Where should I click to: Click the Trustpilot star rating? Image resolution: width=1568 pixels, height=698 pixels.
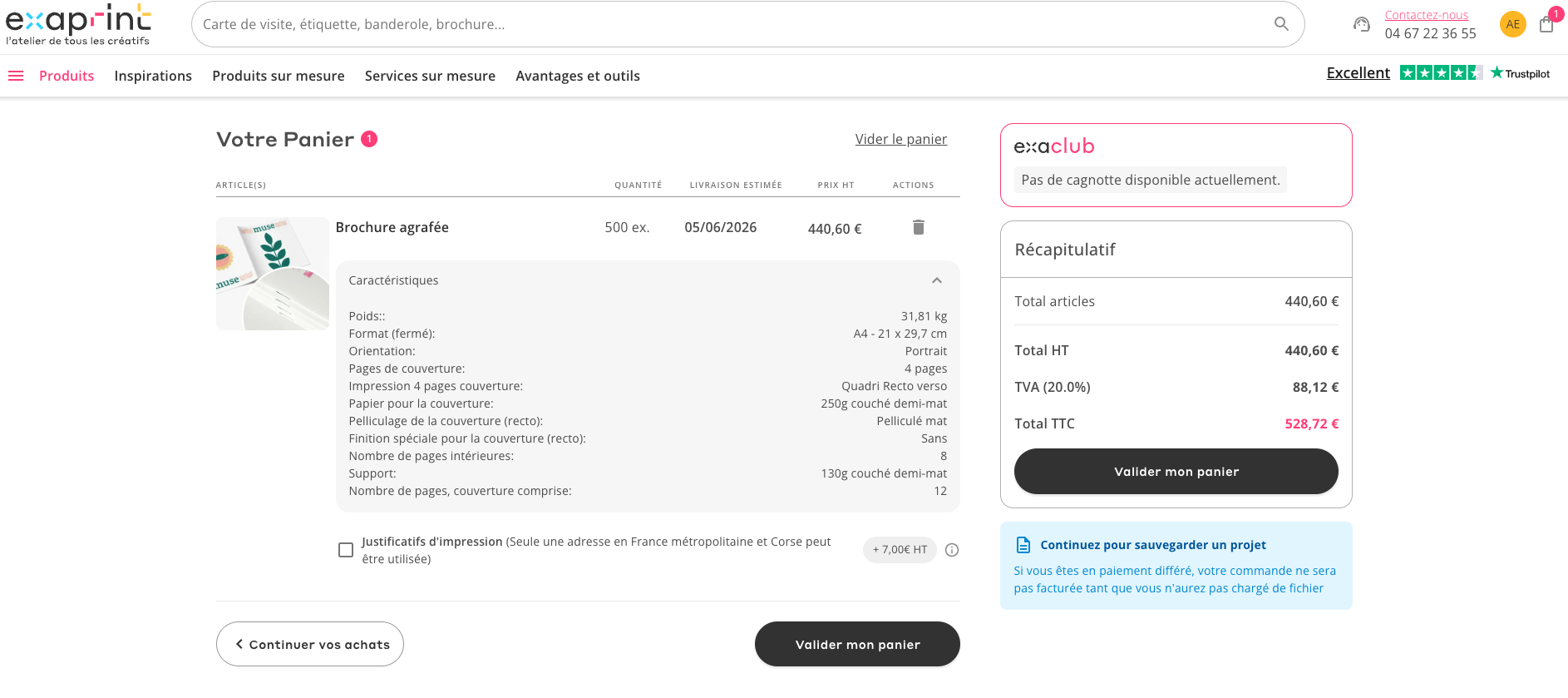pyautogui.click(x=1441, y=73)
